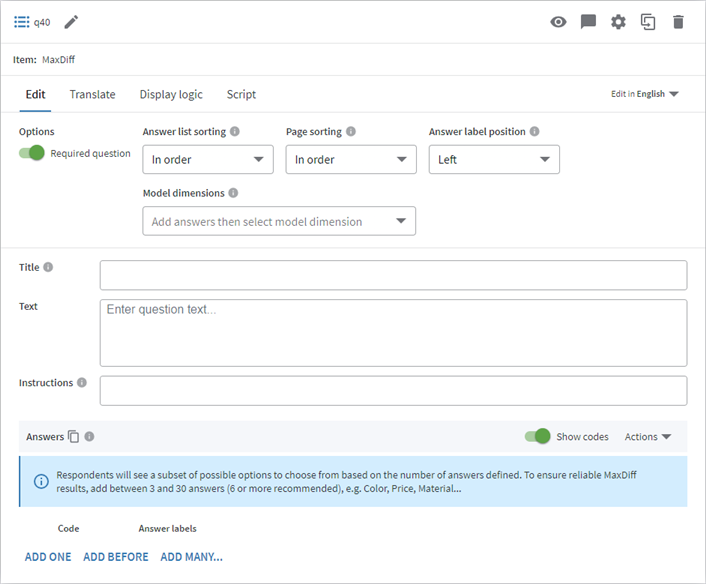This screenshot has height=584, width=706.
Task: Open the Actions dropdown menu
Action: 647,436
